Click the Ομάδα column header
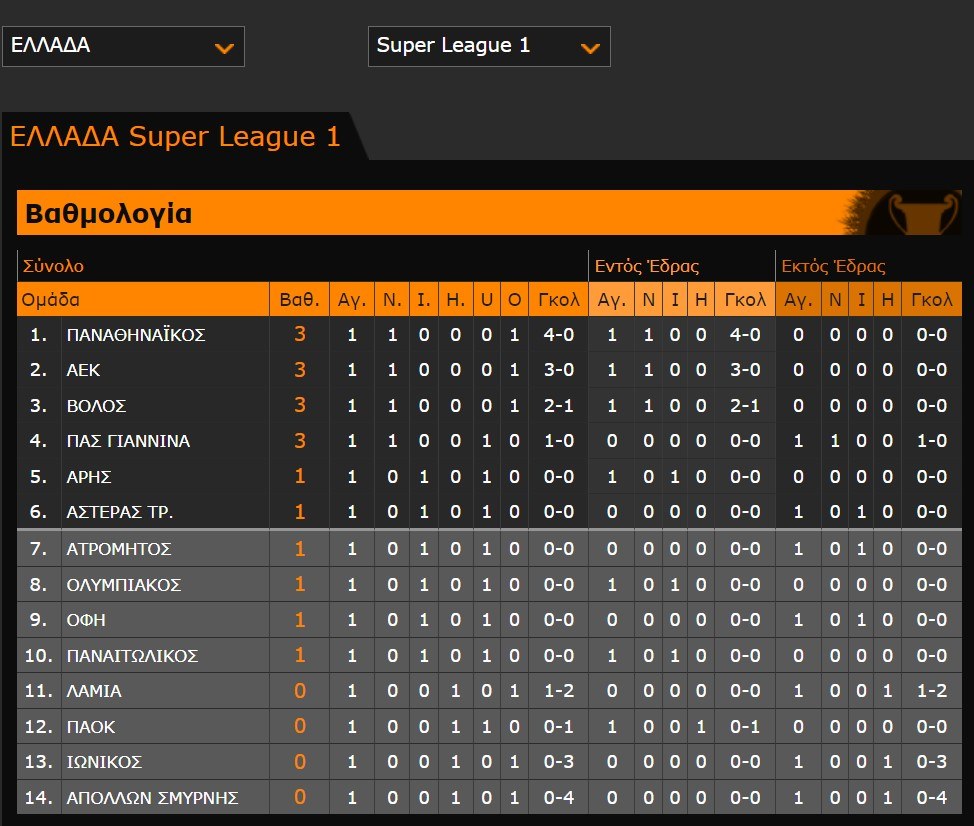This screenshot has width=974, height=826. coord(52,299)
